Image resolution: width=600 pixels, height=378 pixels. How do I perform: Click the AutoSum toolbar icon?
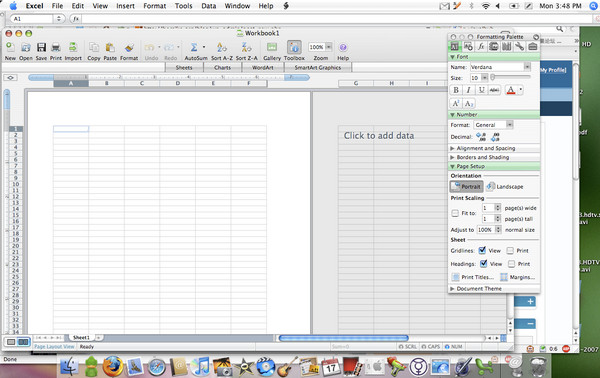(194, 47)
